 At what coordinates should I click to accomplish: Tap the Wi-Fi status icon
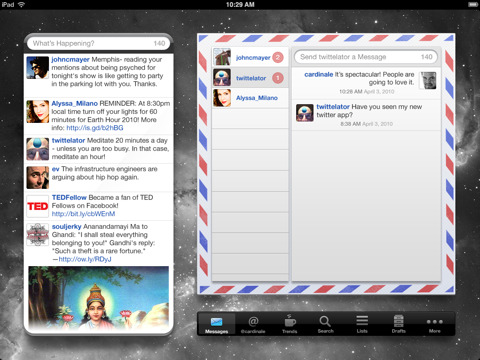coord(21,4)
